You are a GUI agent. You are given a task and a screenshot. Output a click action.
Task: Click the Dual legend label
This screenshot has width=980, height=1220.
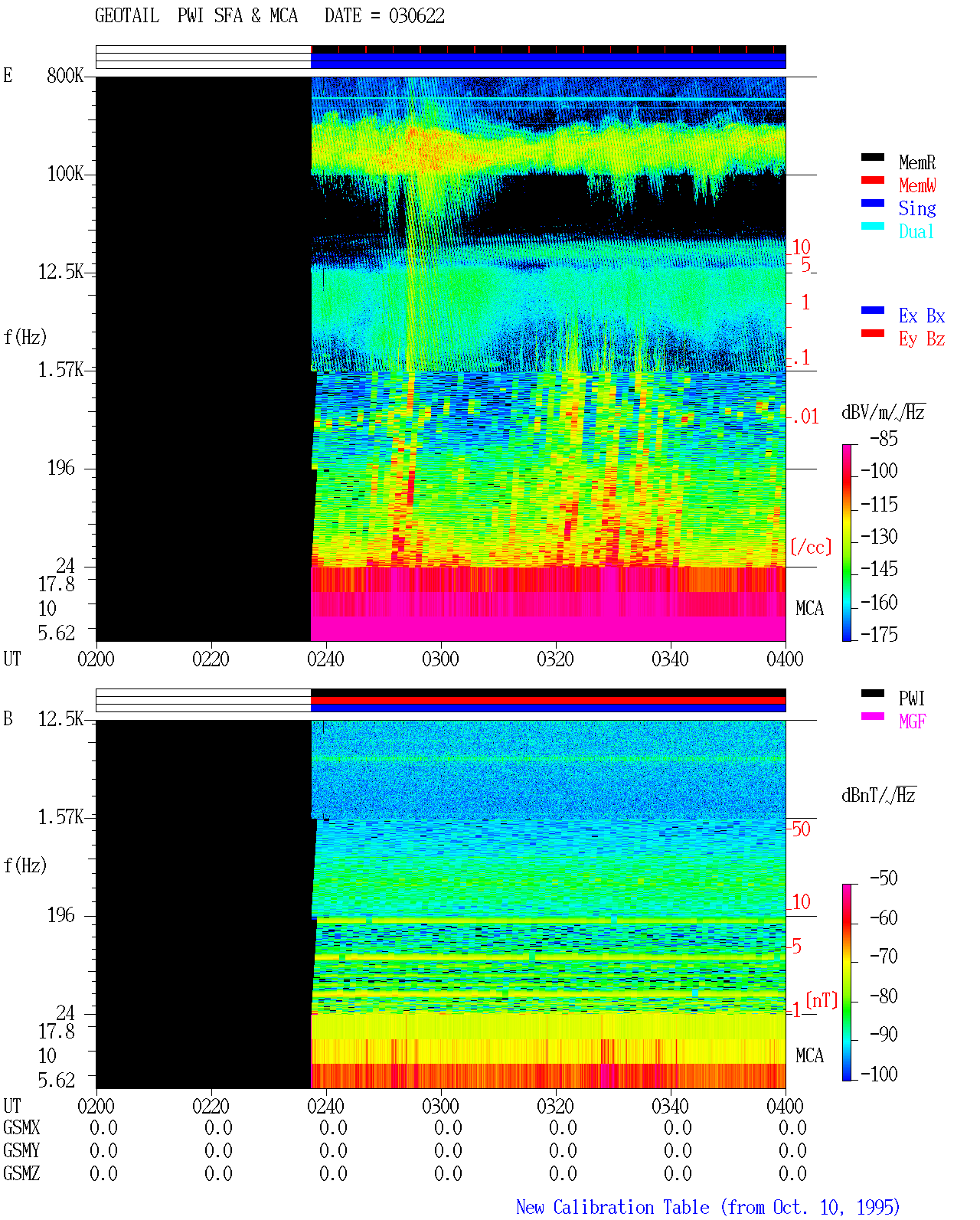click(917, 231)
